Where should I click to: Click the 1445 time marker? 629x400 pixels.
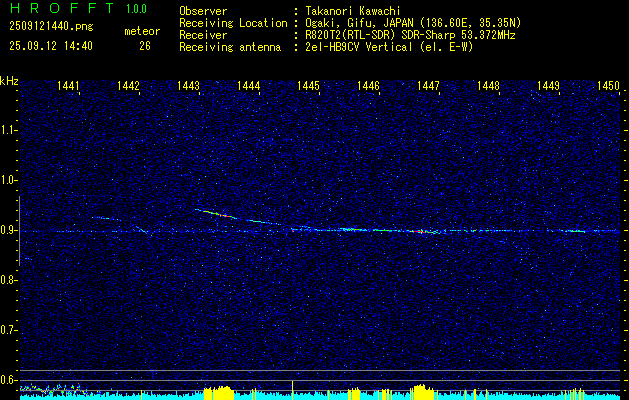click(x=308, y=87)
